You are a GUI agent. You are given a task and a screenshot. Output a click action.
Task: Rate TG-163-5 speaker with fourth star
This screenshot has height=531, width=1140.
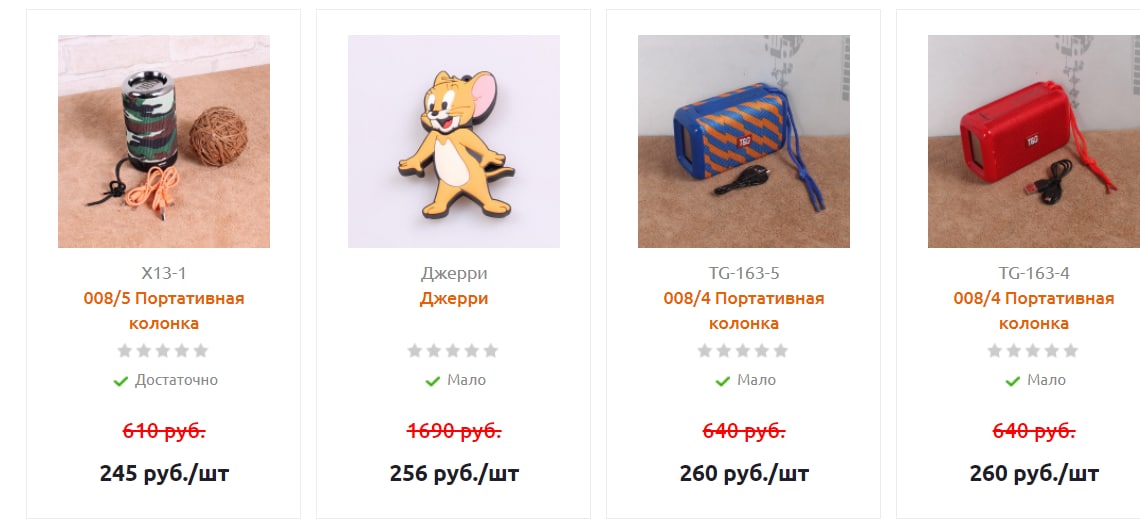pos(762,351)
